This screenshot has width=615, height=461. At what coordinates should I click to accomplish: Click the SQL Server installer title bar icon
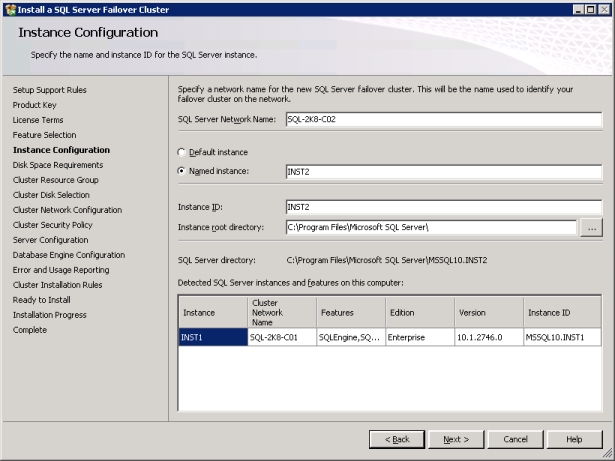(11, 10)
